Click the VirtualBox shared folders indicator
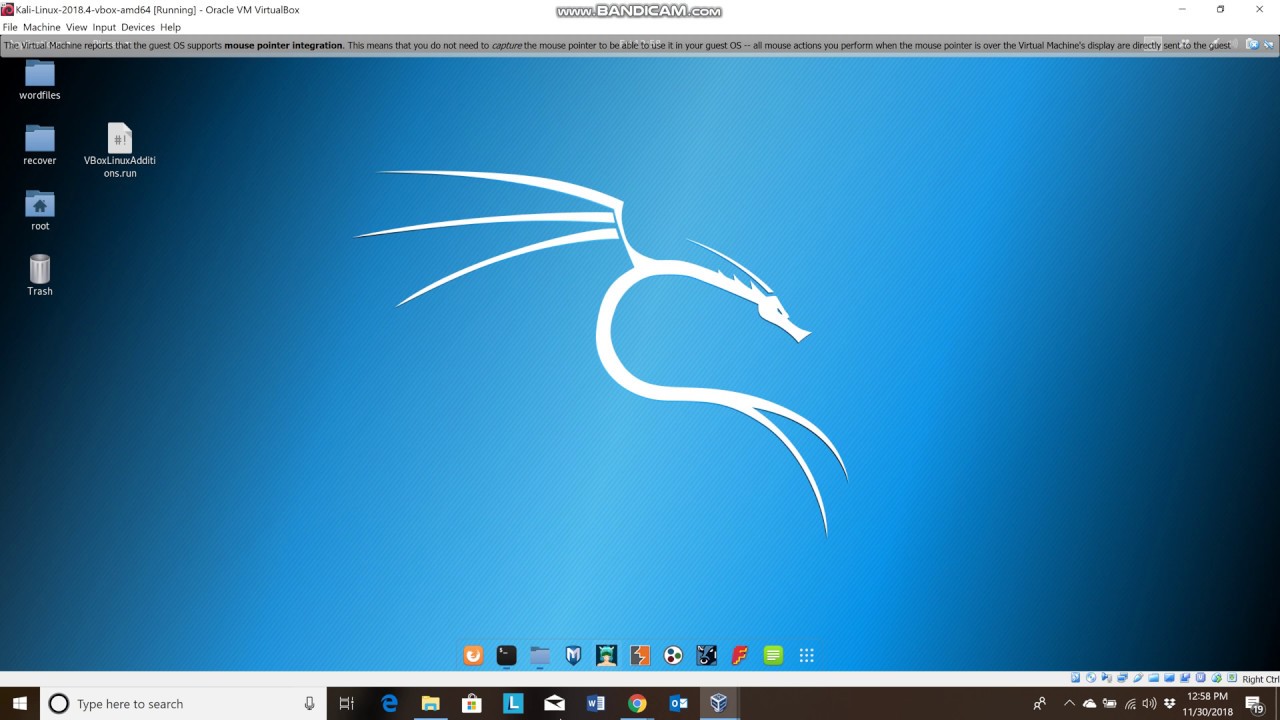This screenshot has height=720, width=1280. click(x=1154, y=678)
